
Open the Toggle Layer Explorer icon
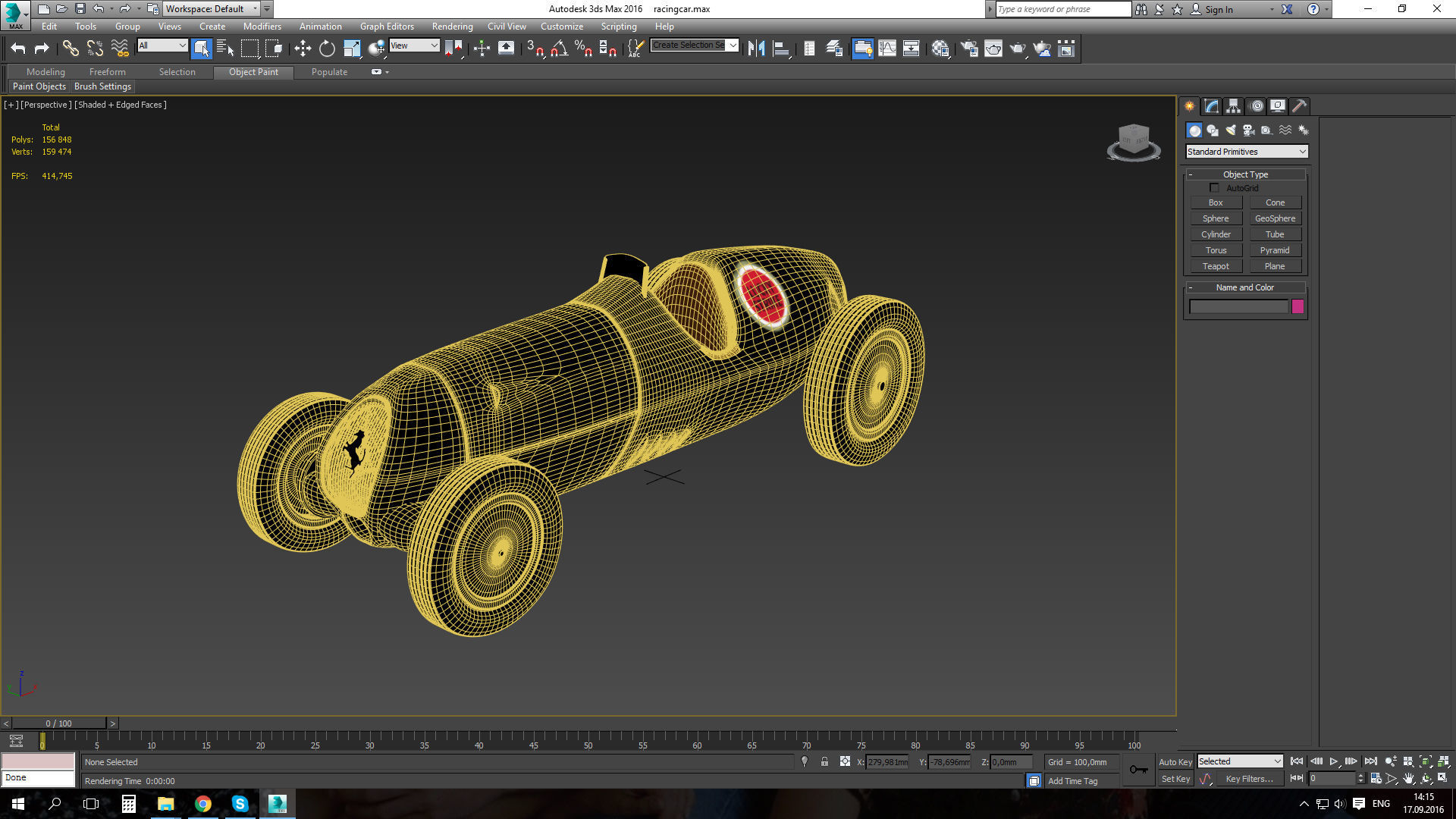[834, 49]
